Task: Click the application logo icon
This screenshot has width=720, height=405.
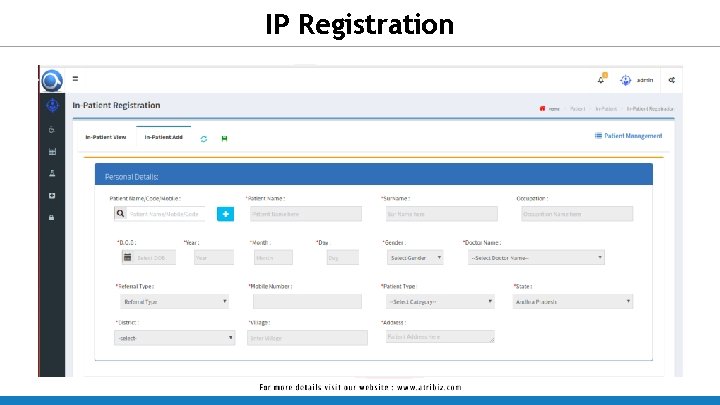Action: [x=52, y=80]
